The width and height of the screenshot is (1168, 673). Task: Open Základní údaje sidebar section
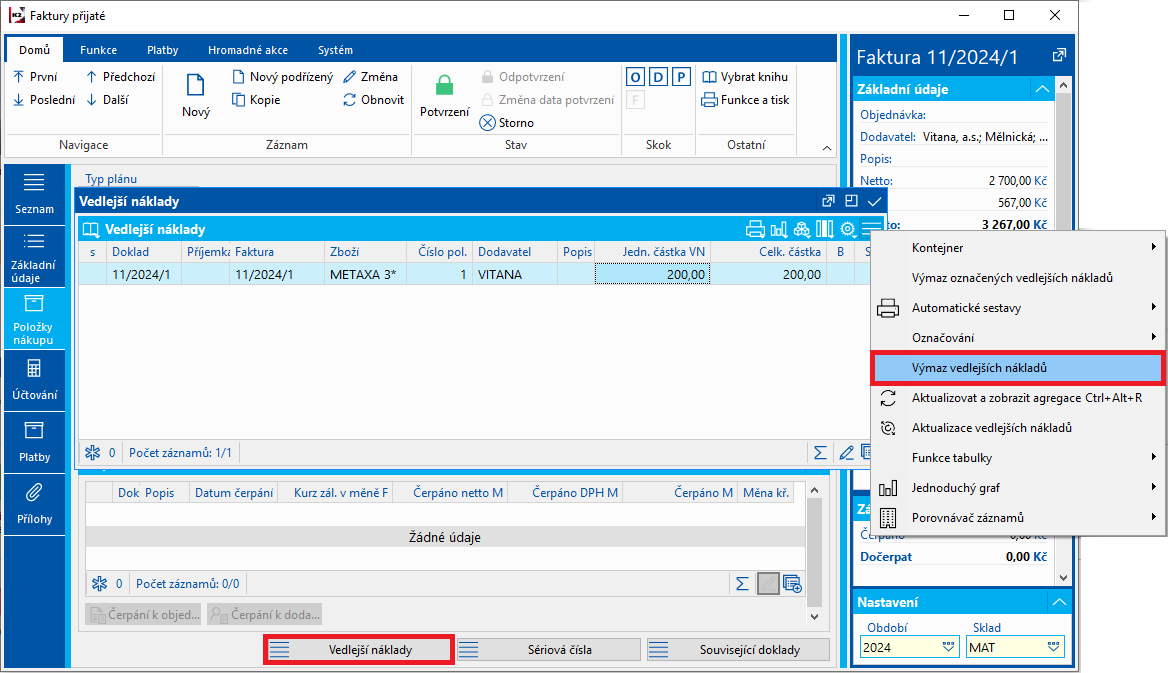(34, 256)
